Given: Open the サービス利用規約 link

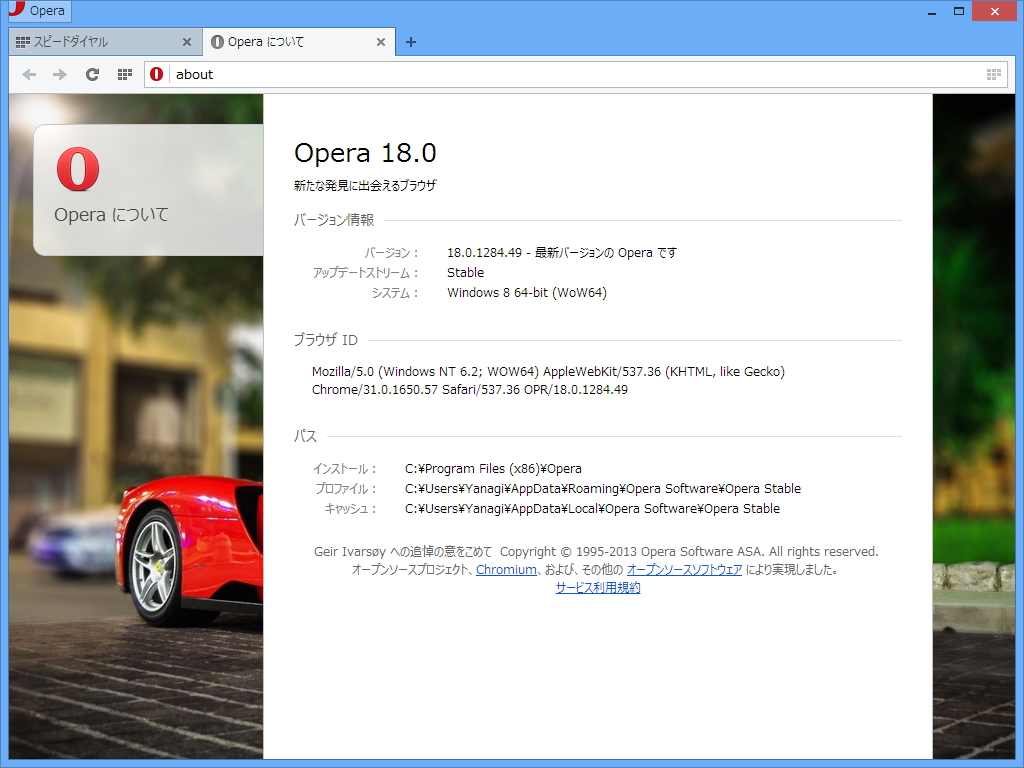Looking at the screenshot, I should (x=598, y=588).
